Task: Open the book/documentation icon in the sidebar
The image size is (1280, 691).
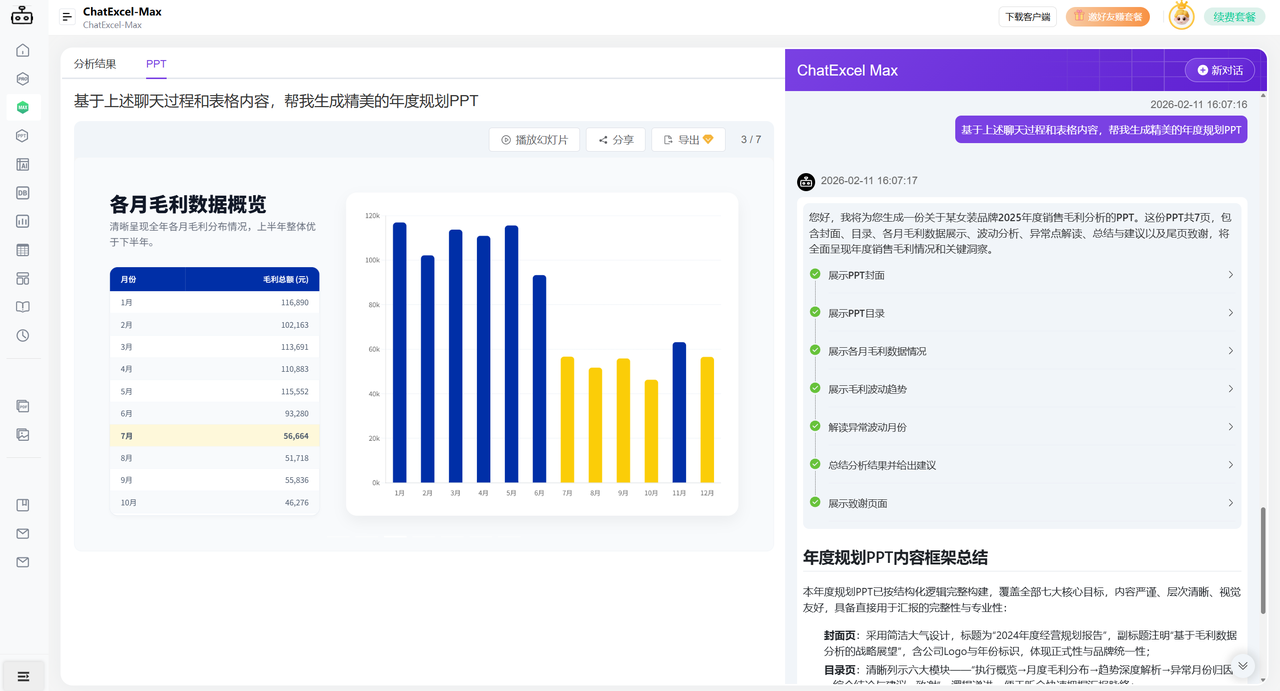Action: tap(22, 307)
